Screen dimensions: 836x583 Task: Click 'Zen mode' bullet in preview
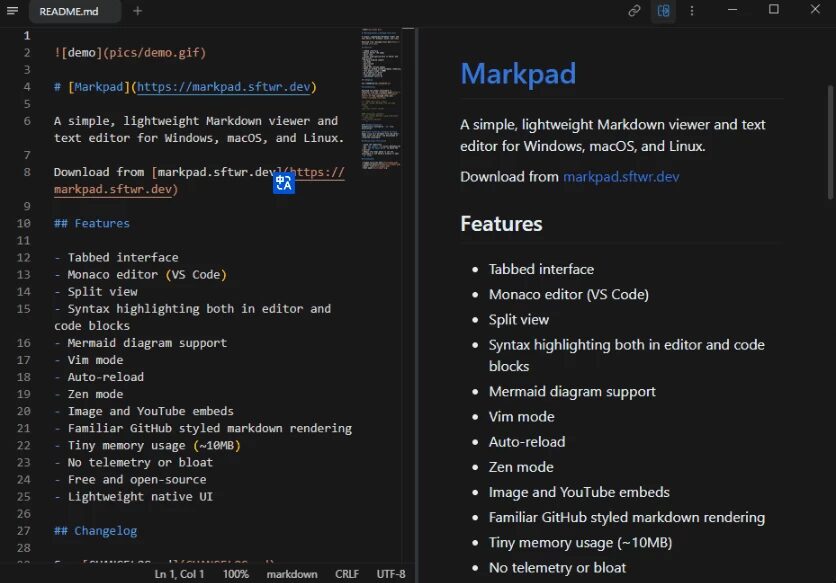coord(521,467)
